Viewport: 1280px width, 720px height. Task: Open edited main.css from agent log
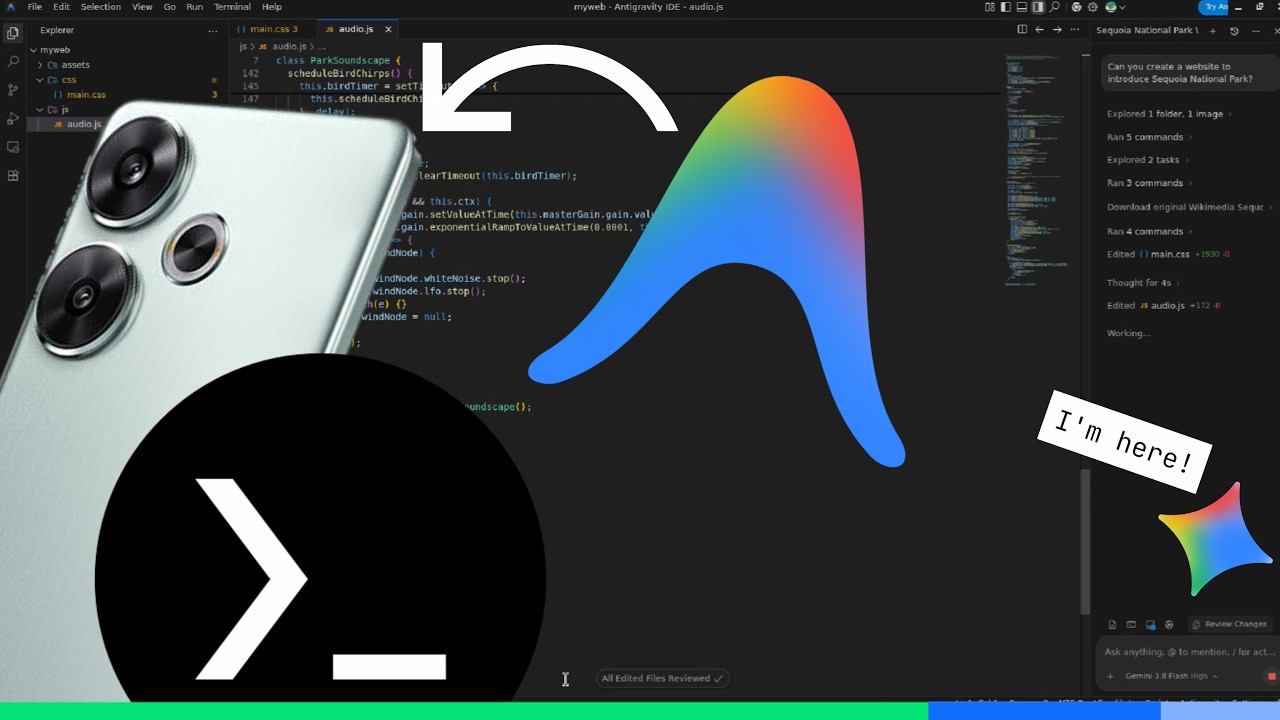[x=1169, y=254]
